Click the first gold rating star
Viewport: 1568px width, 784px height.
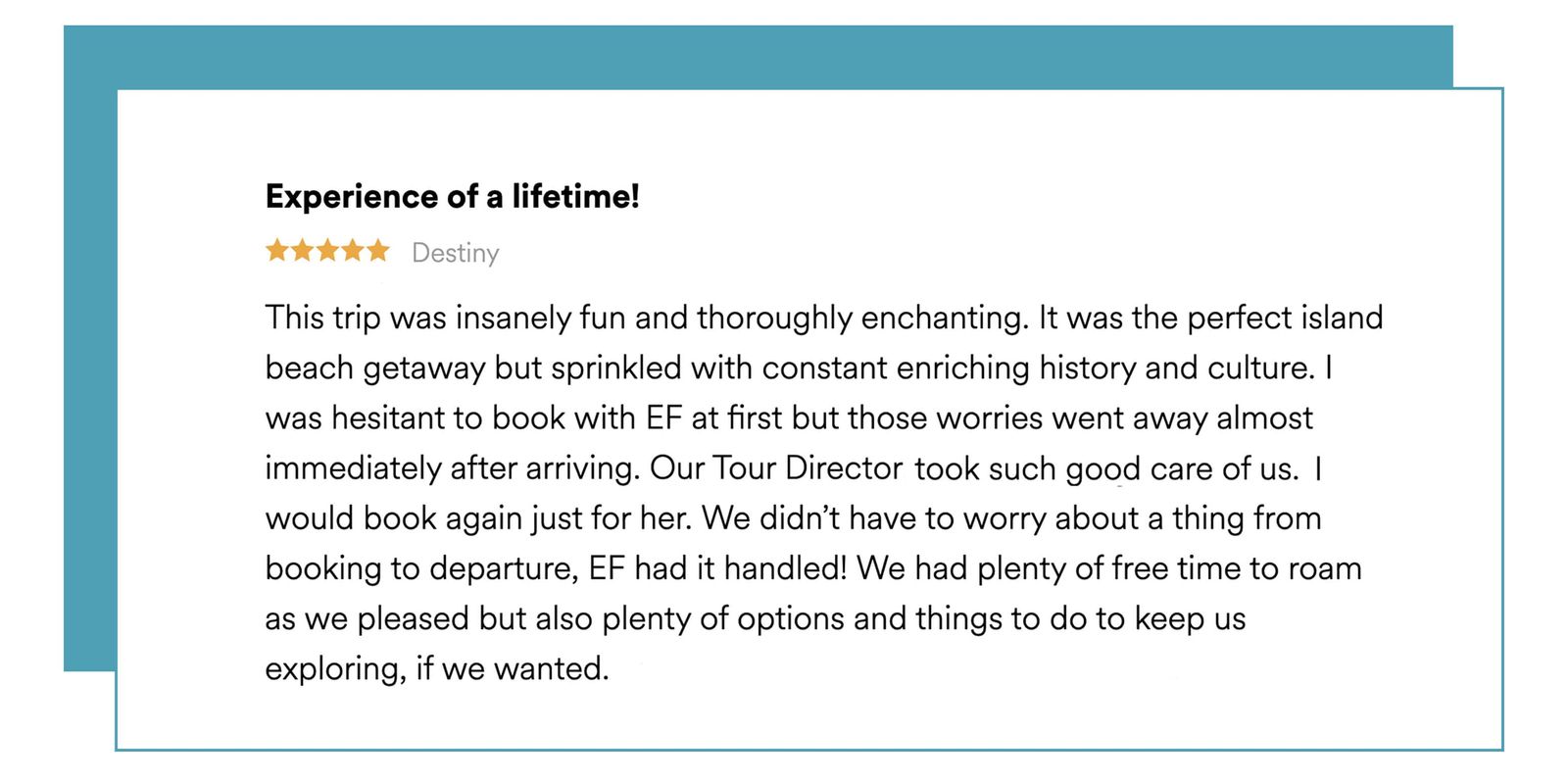277,251
